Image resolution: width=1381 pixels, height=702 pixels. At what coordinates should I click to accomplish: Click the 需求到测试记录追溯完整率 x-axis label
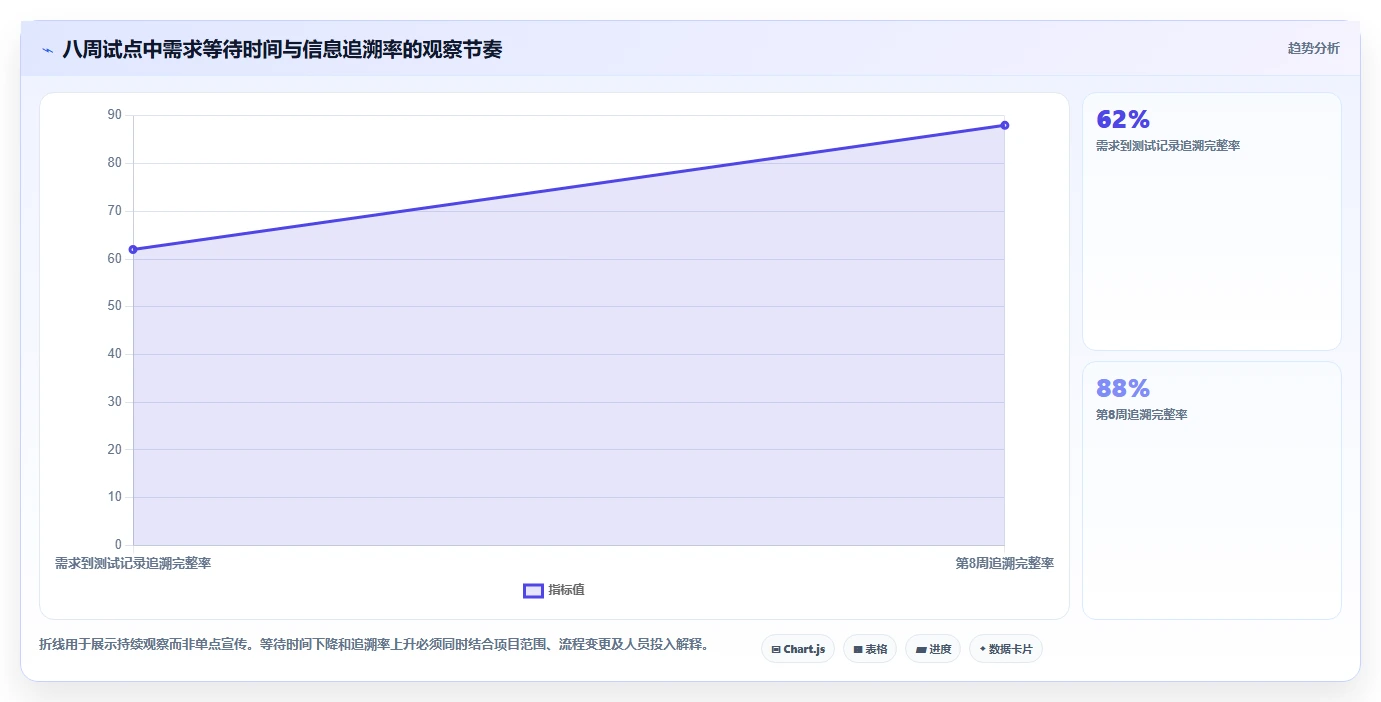pos(133,563)
